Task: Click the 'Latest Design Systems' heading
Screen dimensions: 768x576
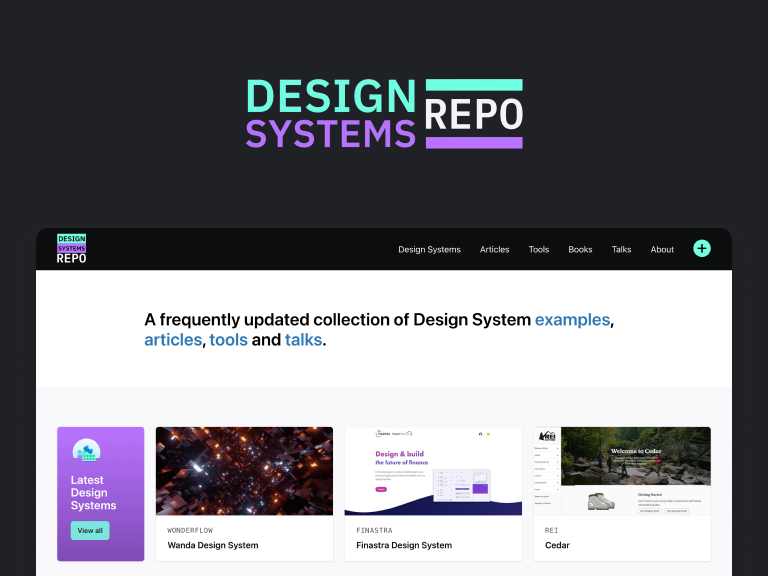Action: click(94, 493)
